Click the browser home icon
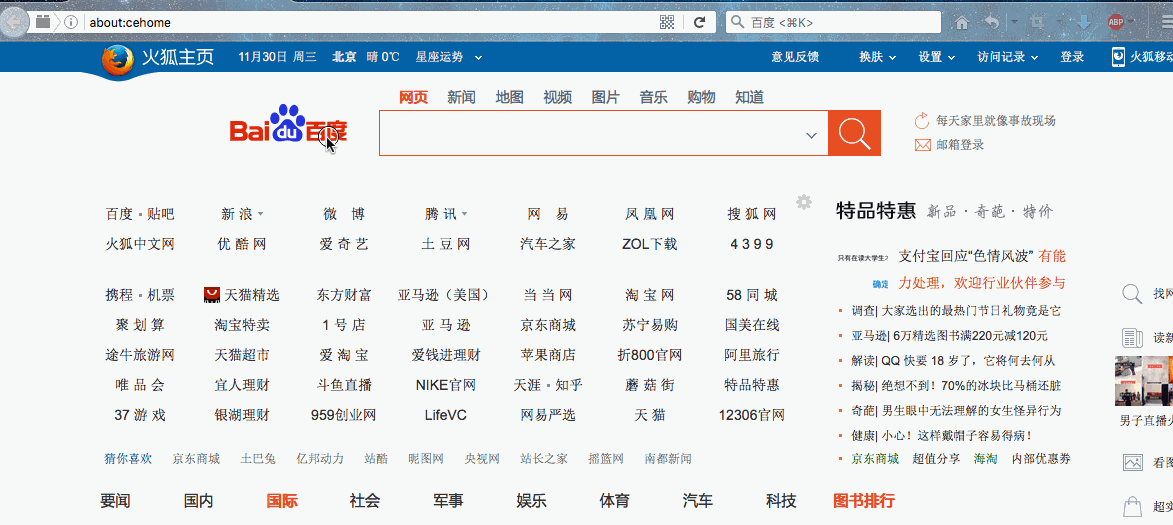 point(963,22)
